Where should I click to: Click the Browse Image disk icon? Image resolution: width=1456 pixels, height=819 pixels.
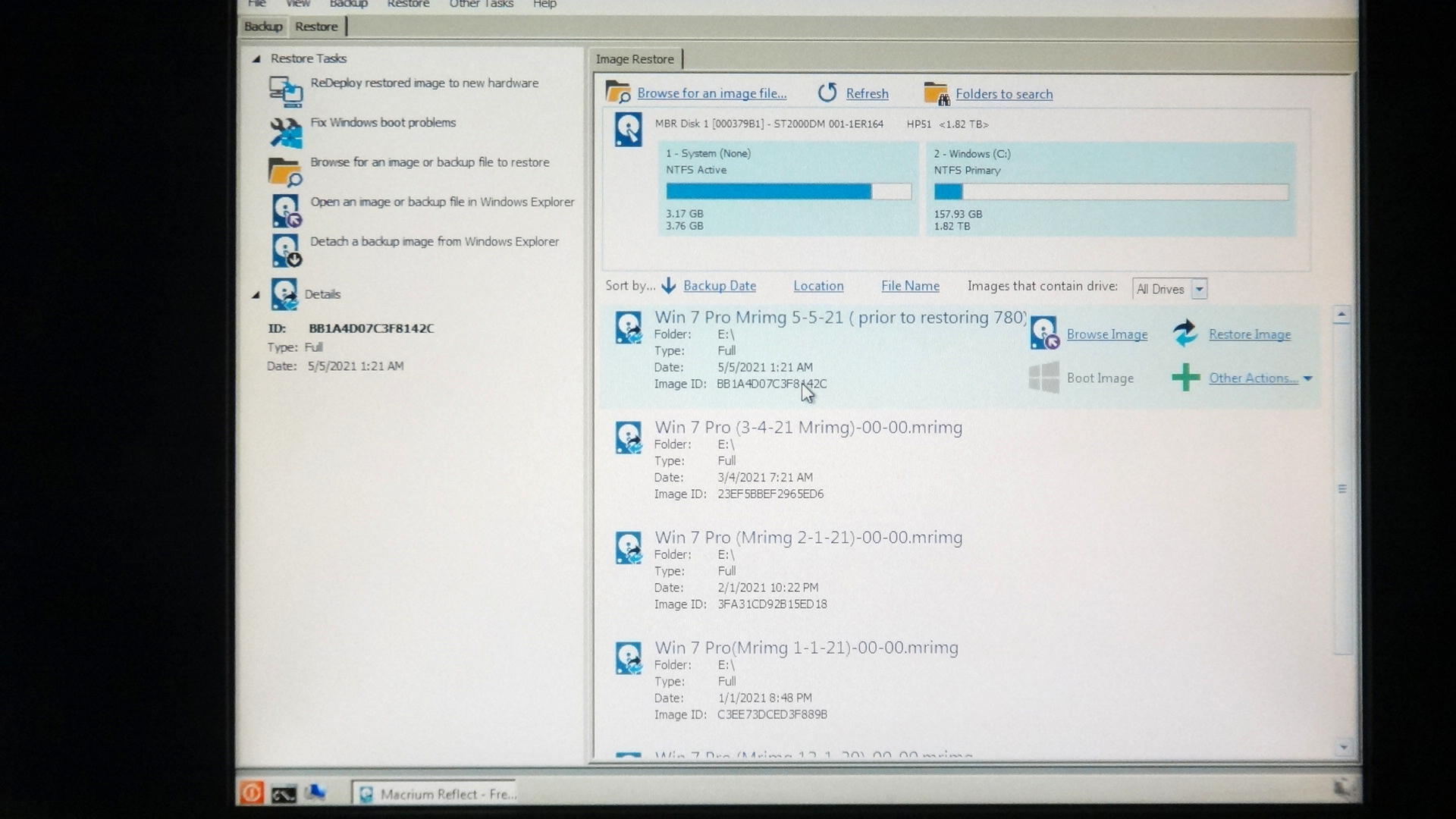[x=1044, y=333]
